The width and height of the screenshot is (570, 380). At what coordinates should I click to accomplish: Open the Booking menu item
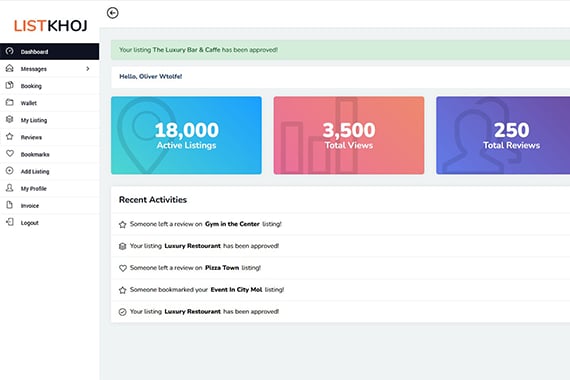(x=49, y=86)
